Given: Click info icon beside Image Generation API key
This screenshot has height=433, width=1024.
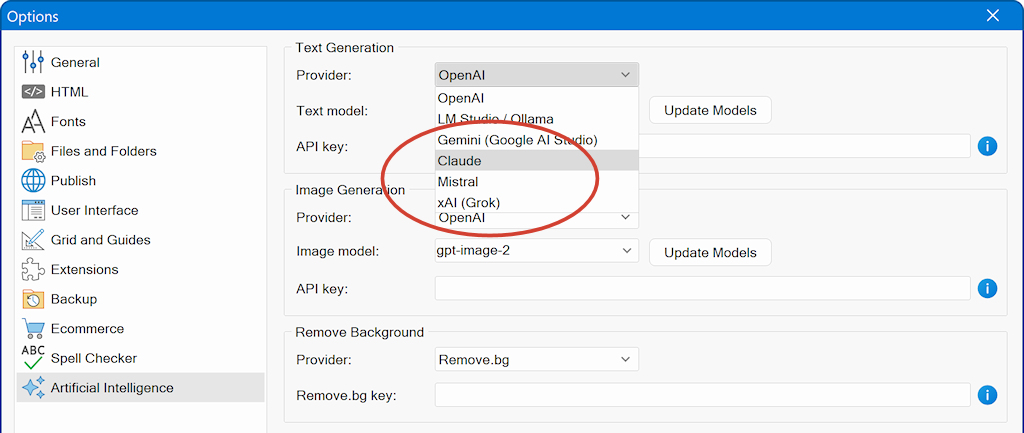Looking at the screenshot, I should click(x=987, y=288).
